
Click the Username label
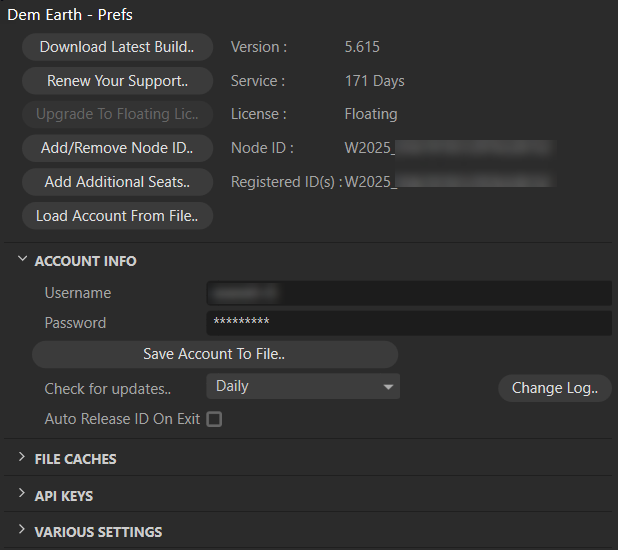[78, 293]
